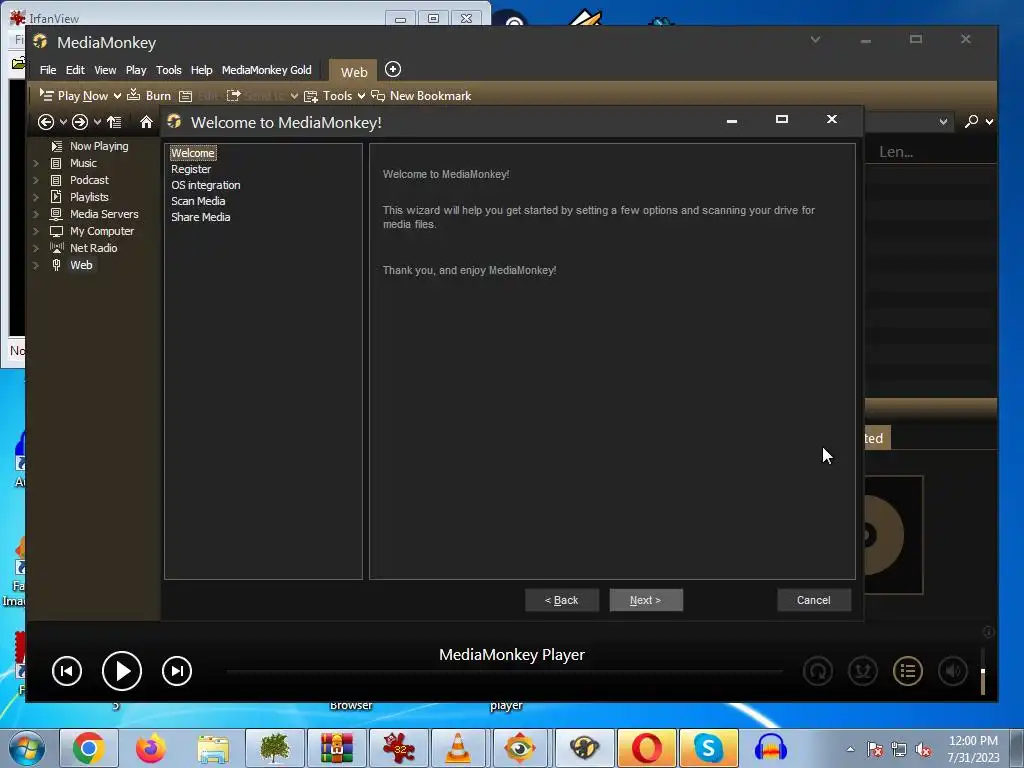Viewport: 1024px width, 768px height.
Task: Open the Play menu
Action: [x=136, y=70]
